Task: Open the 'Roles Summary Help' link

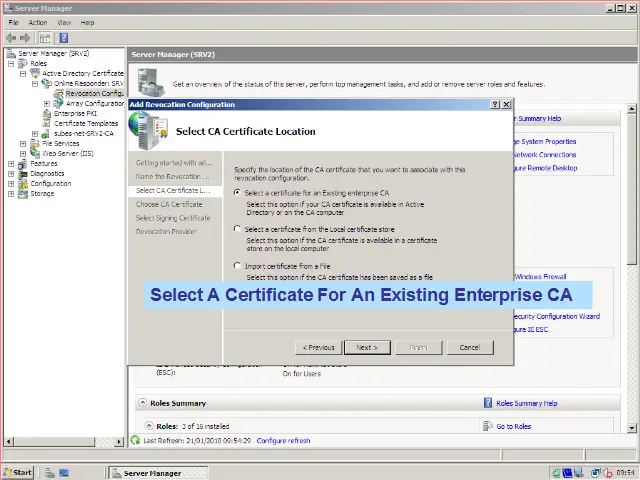Action: [527, 403]
